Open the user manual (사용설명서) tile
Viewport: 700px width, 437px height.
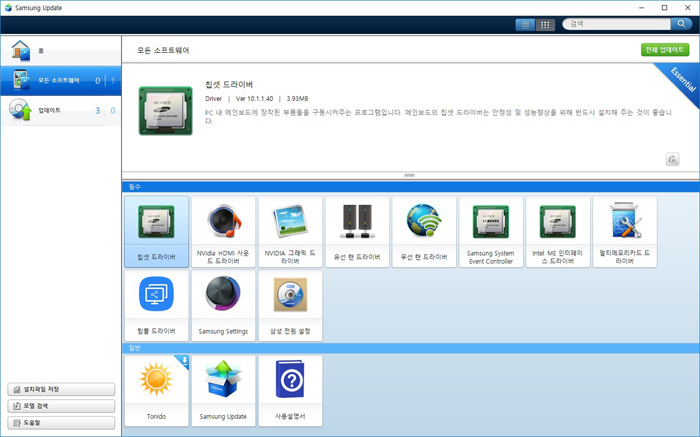(290, 391)
